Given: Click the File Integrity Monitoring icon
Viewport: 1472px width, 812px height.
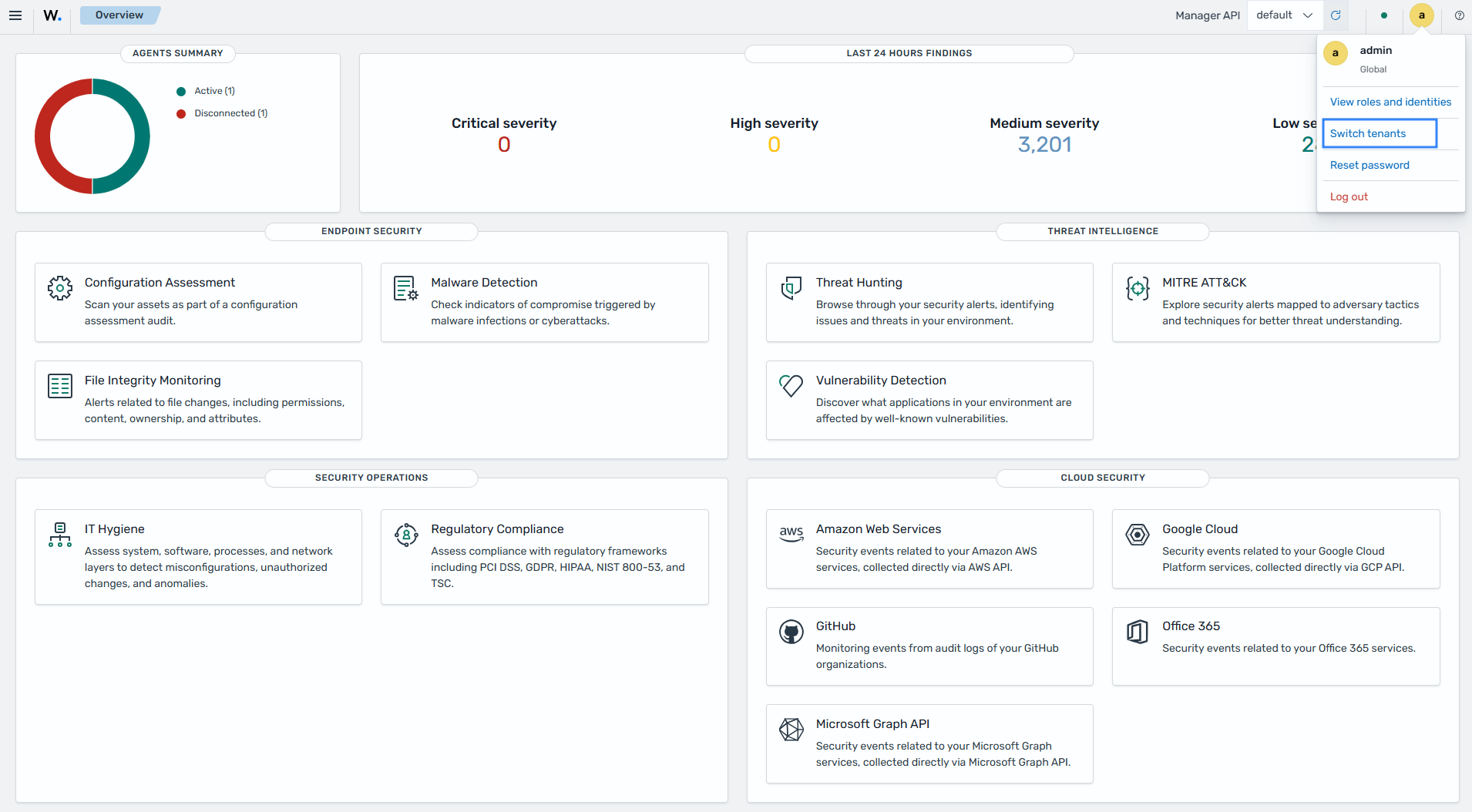Looking at the screenshot, I should tap(60, 386).
